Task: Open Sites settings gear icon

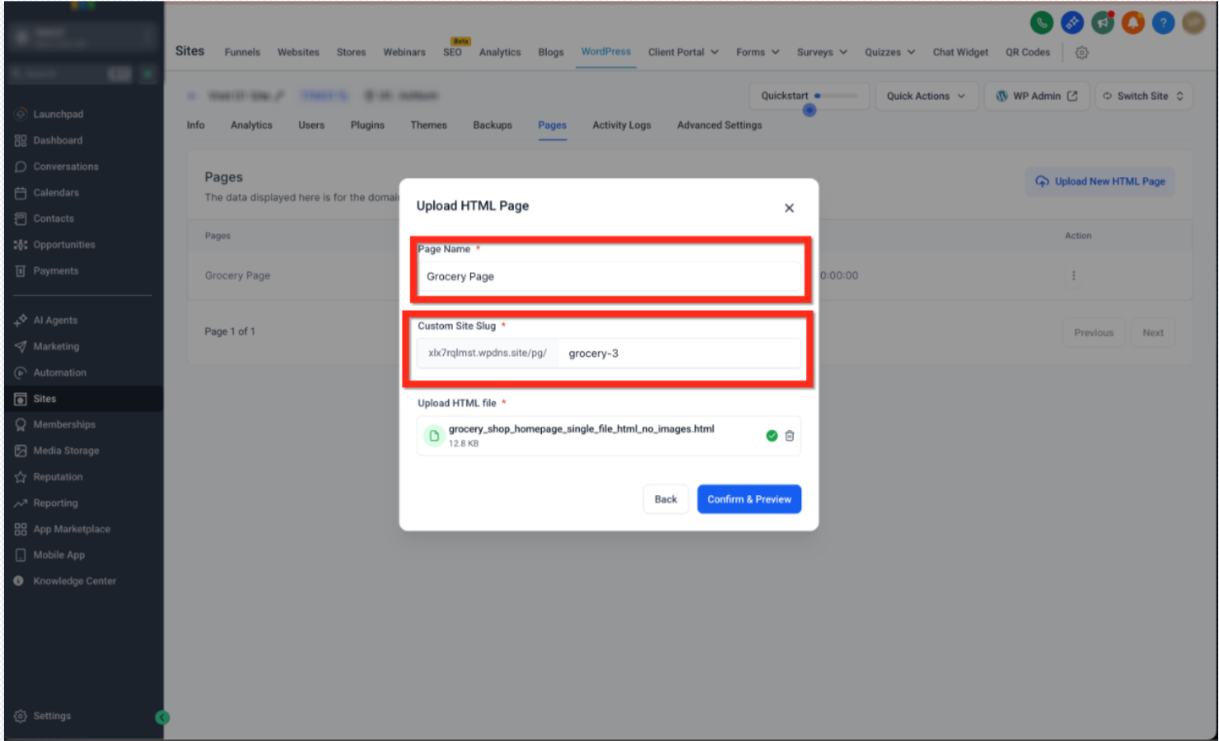Action: coord(1081,53)
